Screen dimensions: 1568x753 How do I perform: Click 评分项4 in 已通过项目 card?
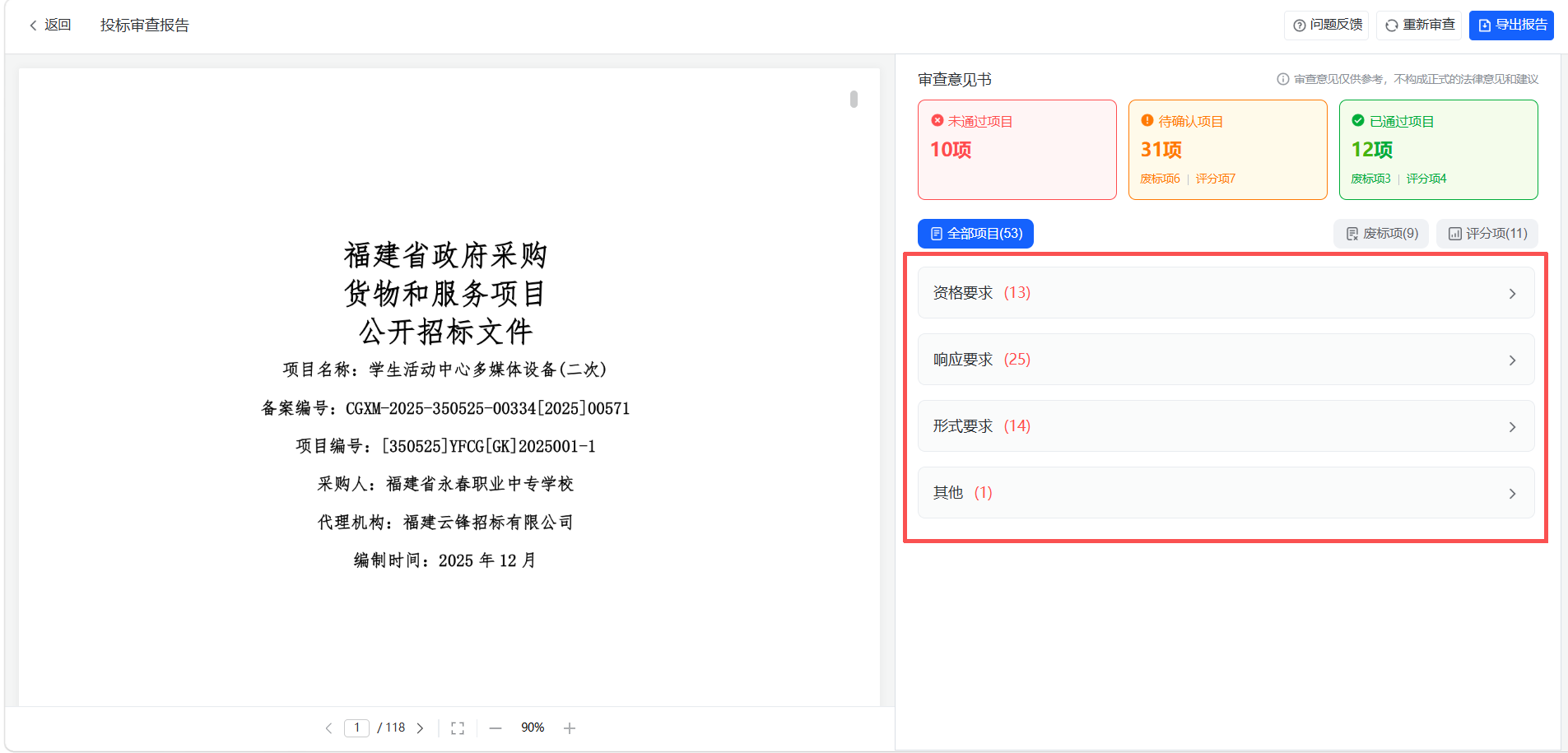(x=1426, y=179)
